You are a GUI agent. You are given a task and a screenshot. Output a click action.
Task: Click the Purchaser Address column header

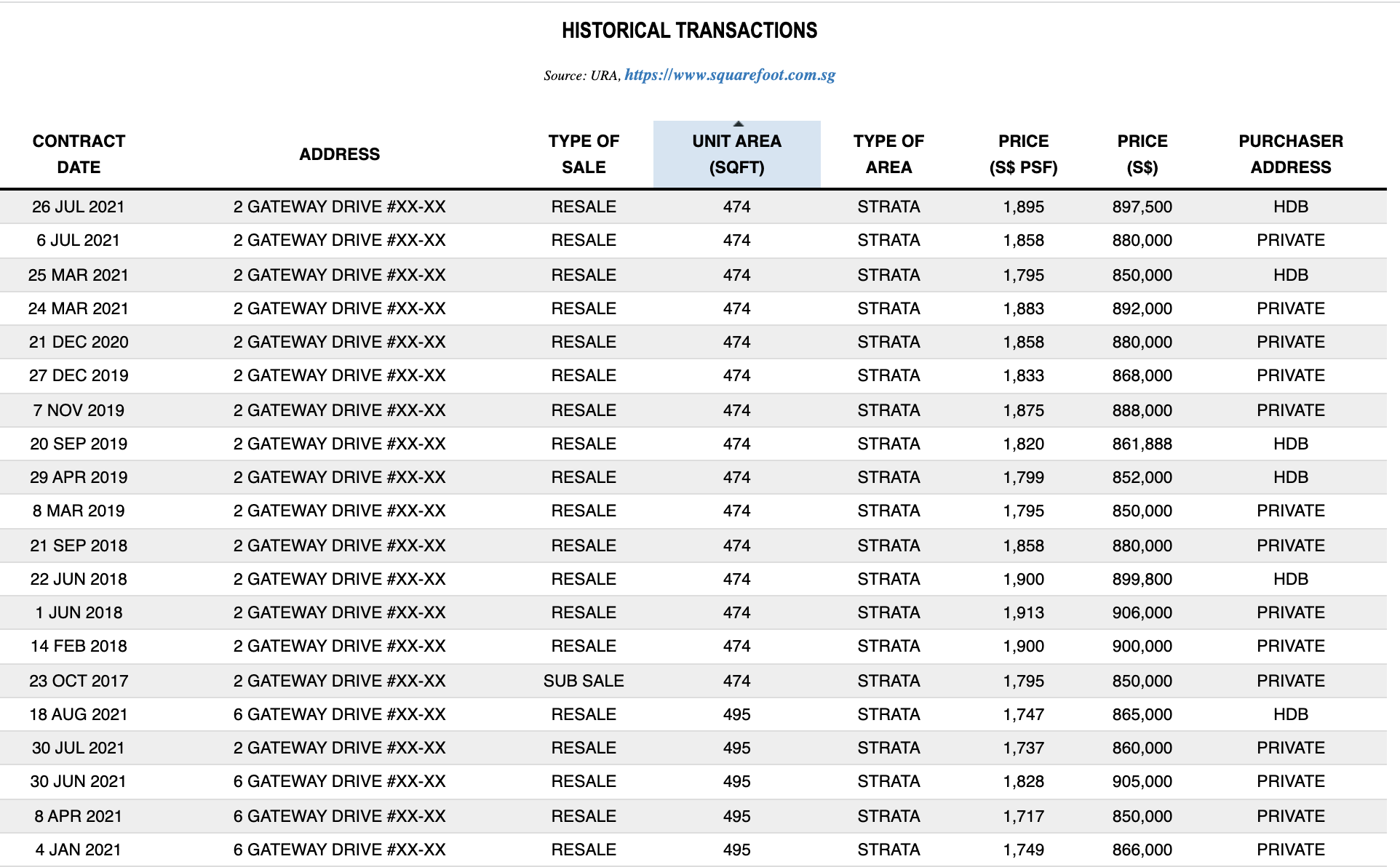click(1291, 154)
